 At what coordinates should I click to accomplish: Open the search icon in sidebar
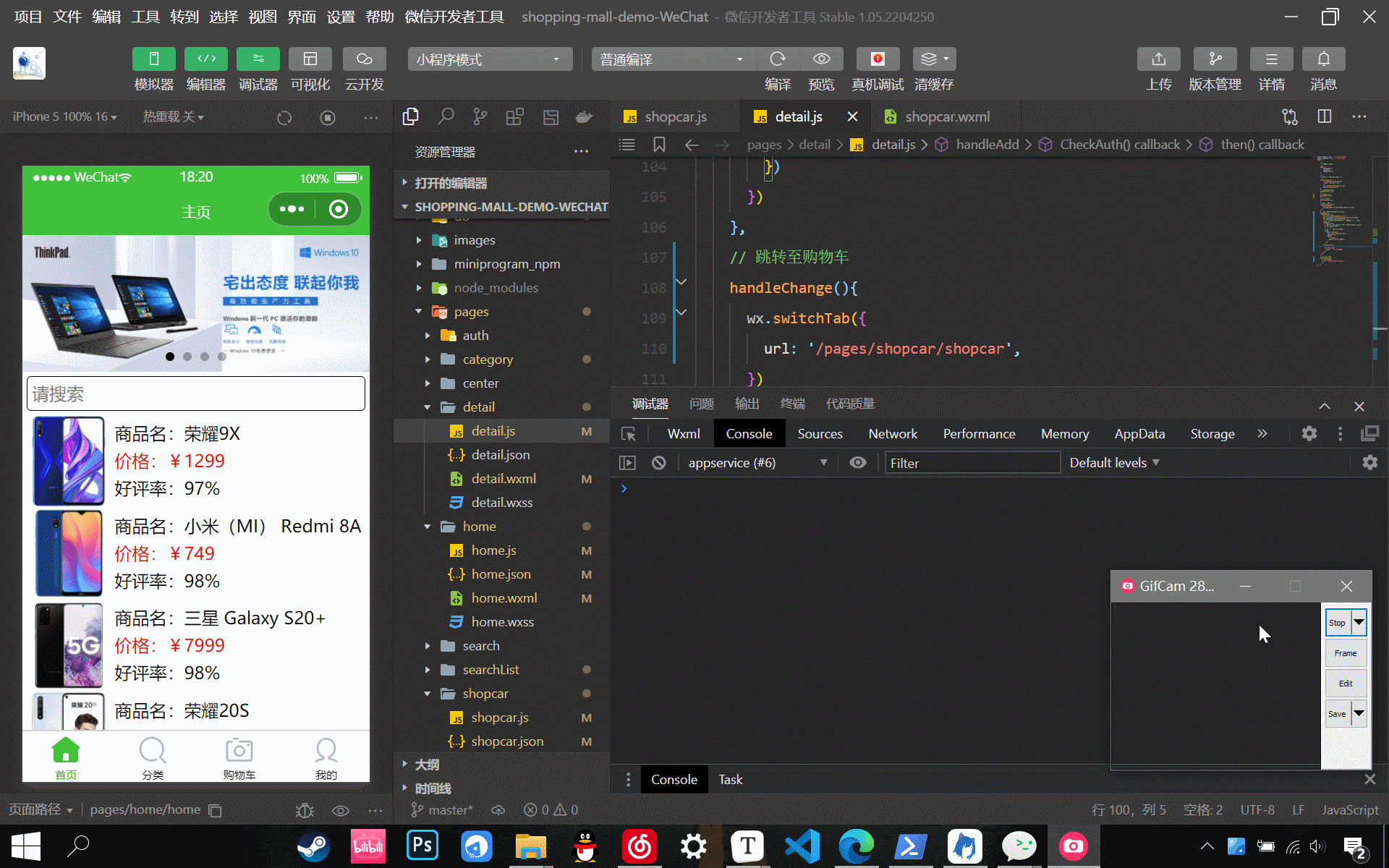tap(446, 116)
